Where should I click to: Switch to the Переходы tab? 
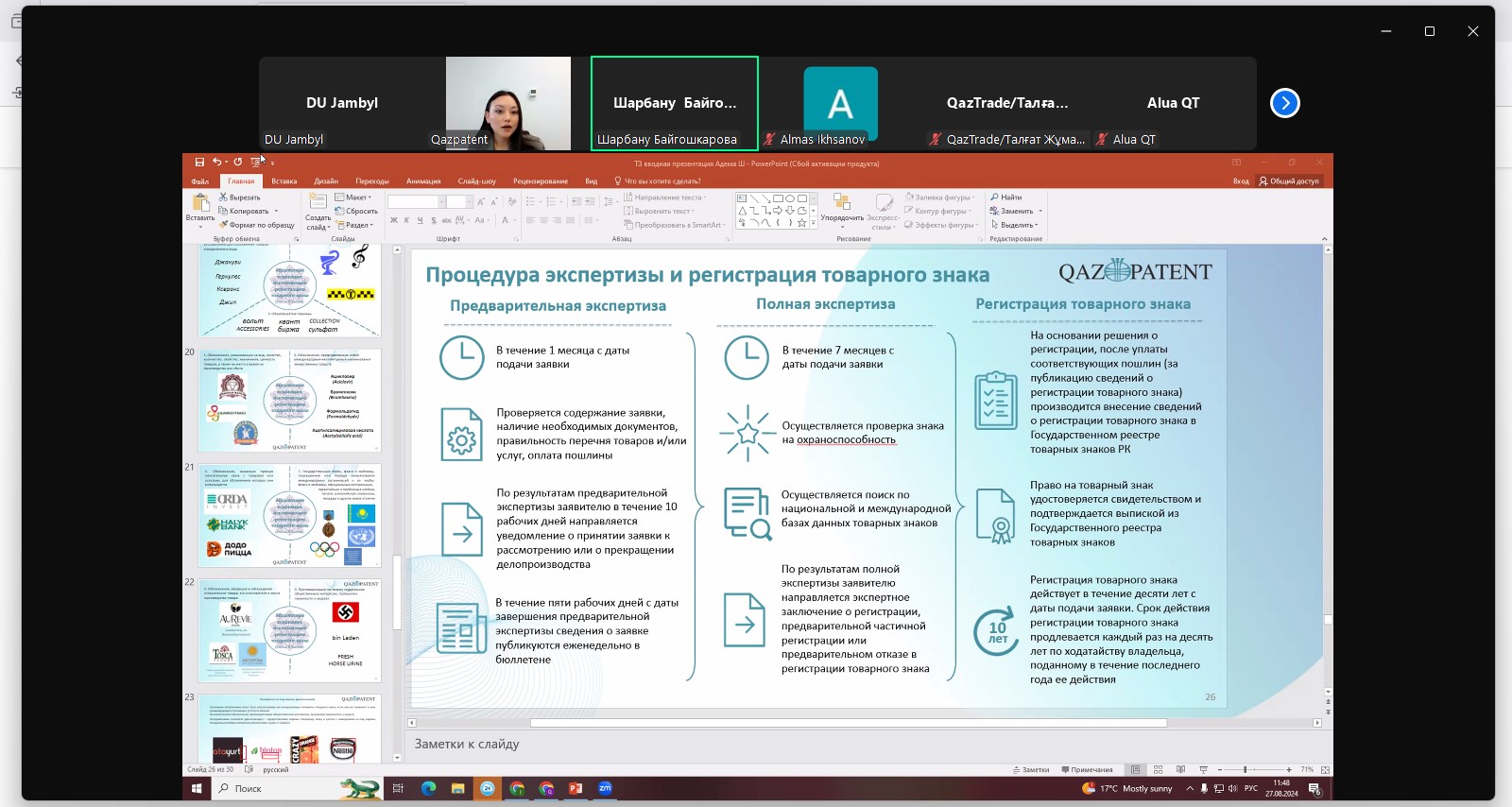click(x=372, y=181)
